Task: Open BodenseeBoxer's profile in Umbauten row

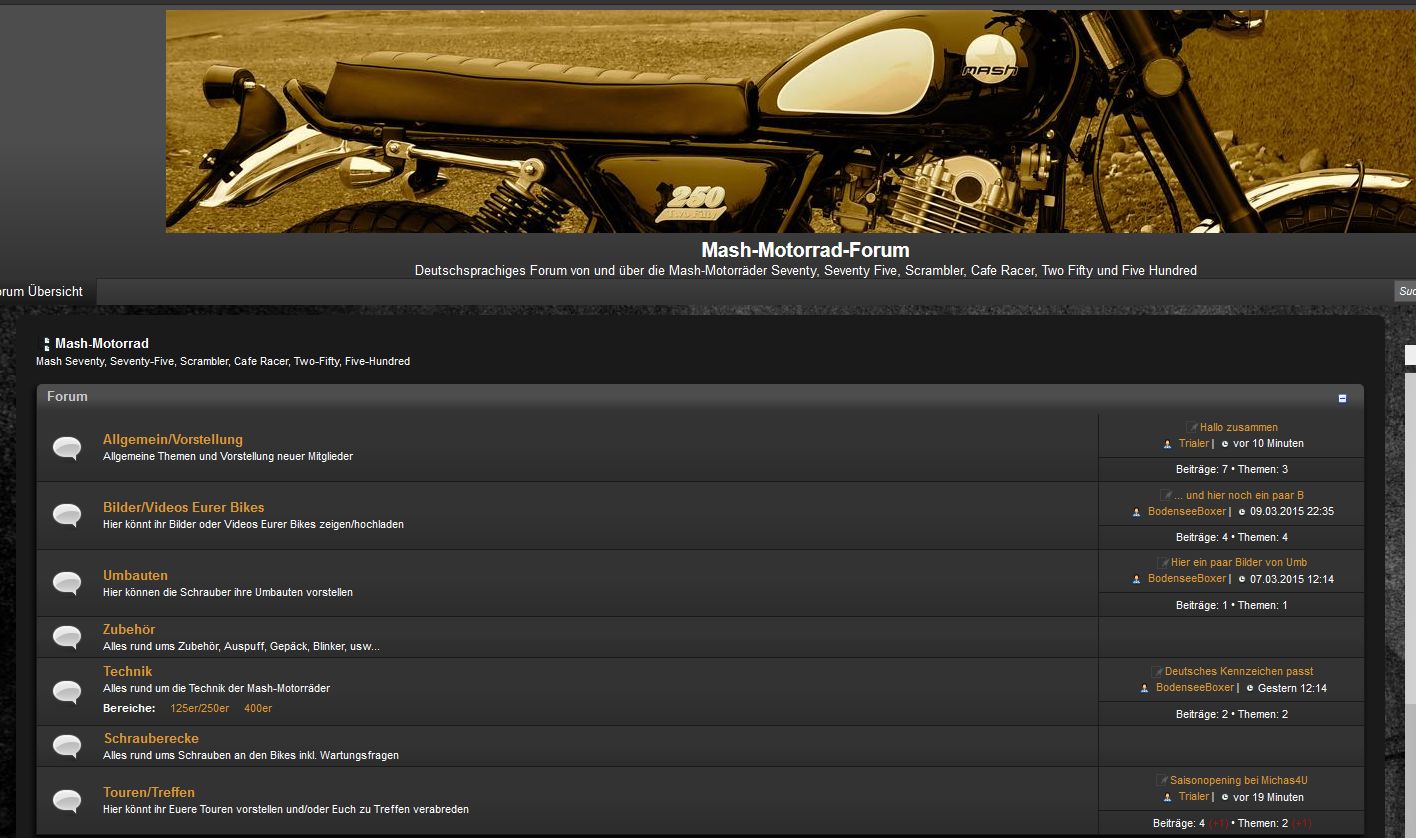Action: [1187, 578]
